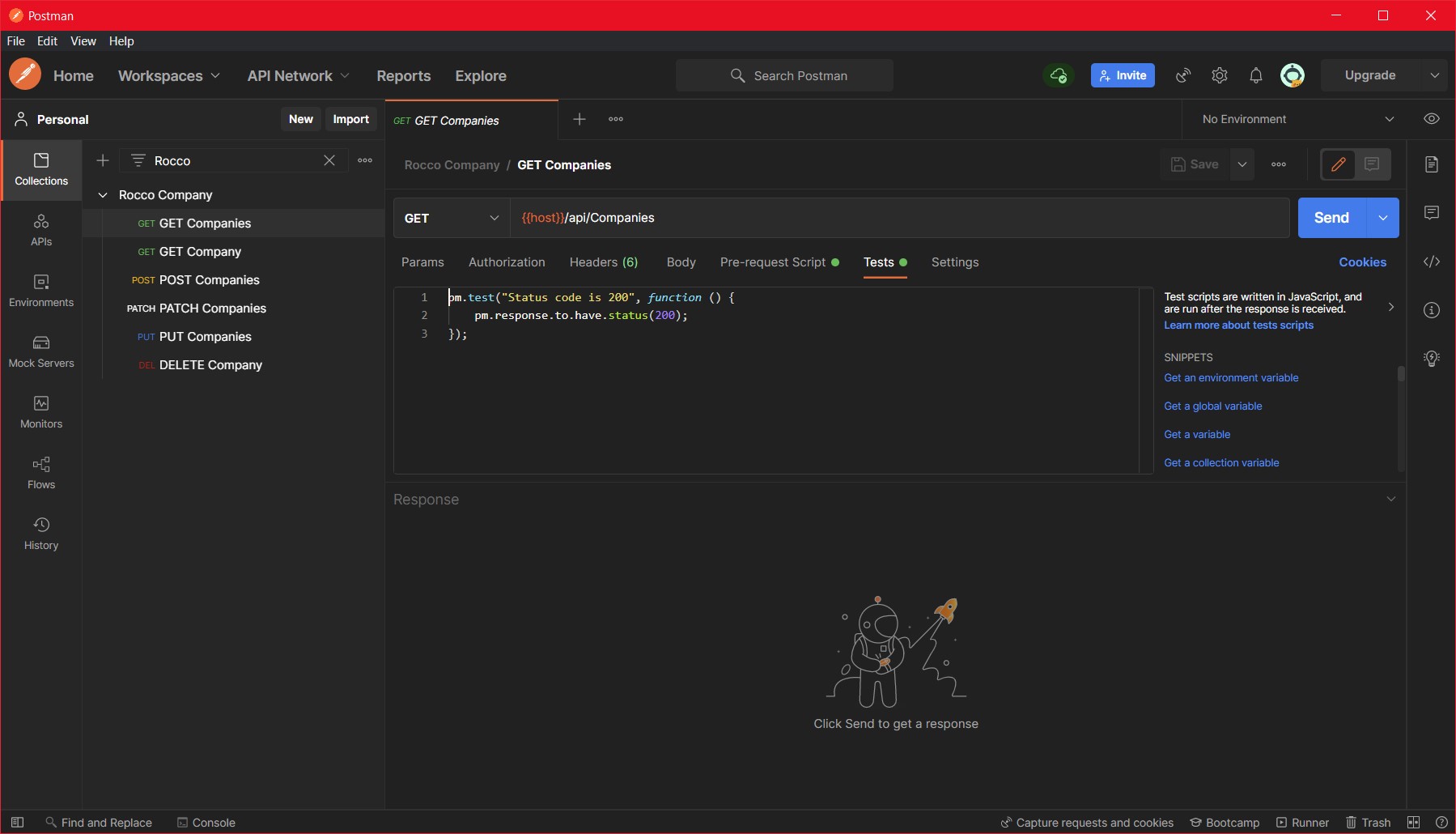Click the cloud sync status icon
Viewport: 1456px width, 834px height.
tap(1059, 75)
